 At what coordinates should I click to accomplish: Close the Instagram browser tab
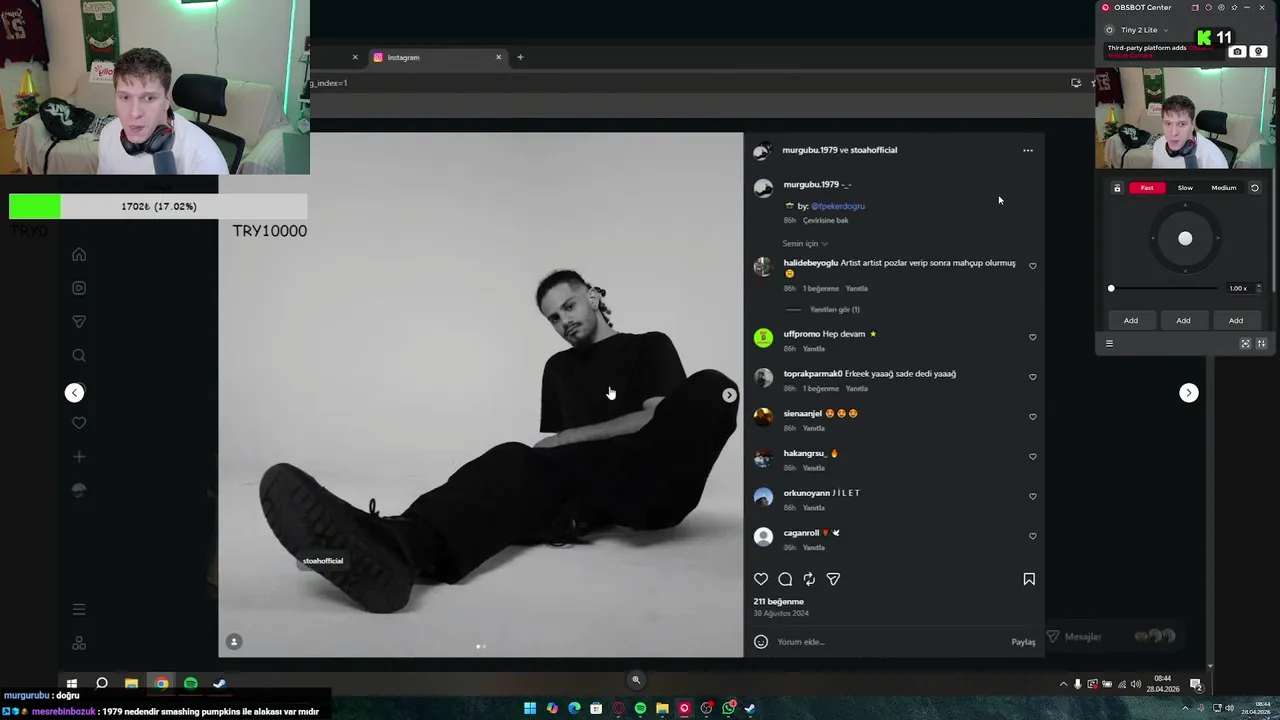498,57
